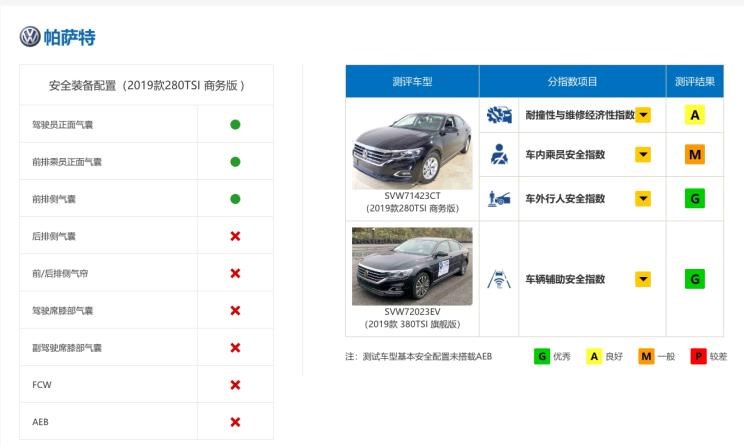
Task: Click the (2019款280TSI 商务版) caption
Action: coord(412,208)
